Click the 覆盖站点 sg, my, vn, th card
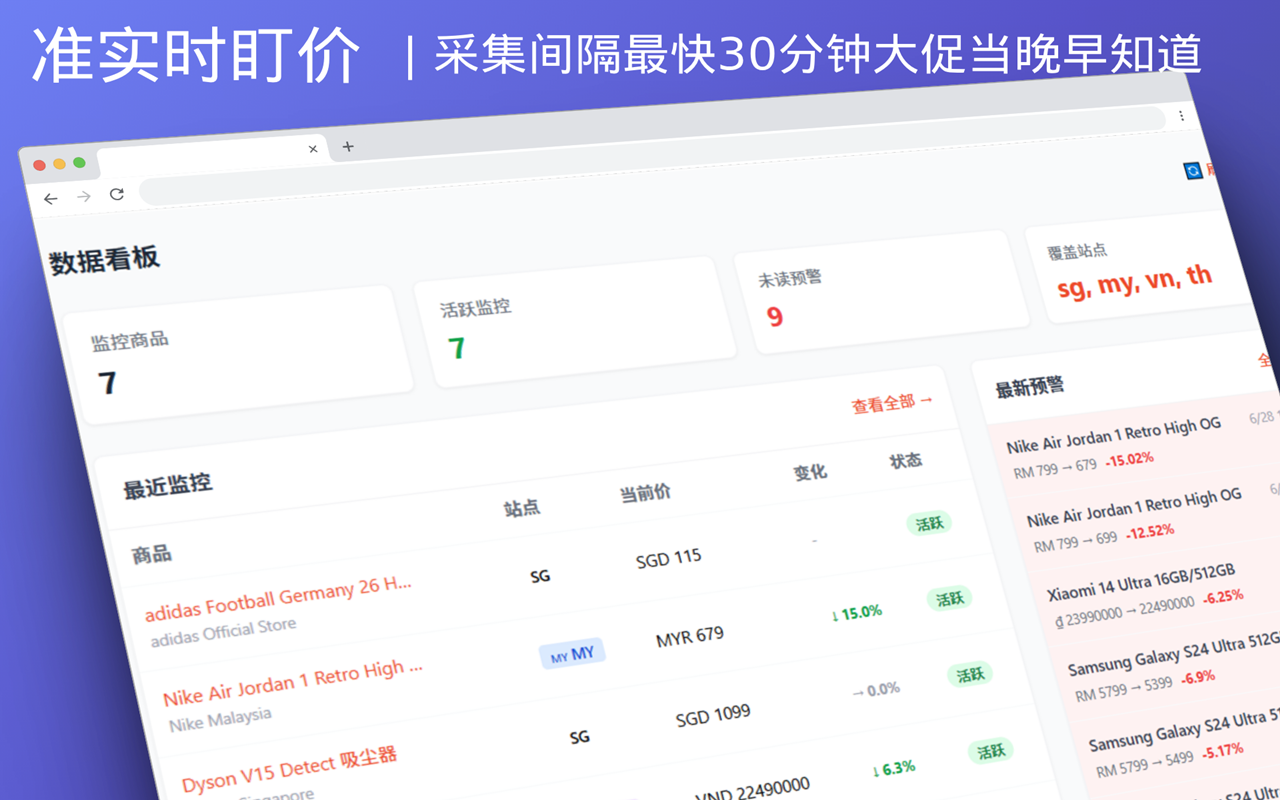This screenshot has height=800, width=1280. coord(1140,268)
